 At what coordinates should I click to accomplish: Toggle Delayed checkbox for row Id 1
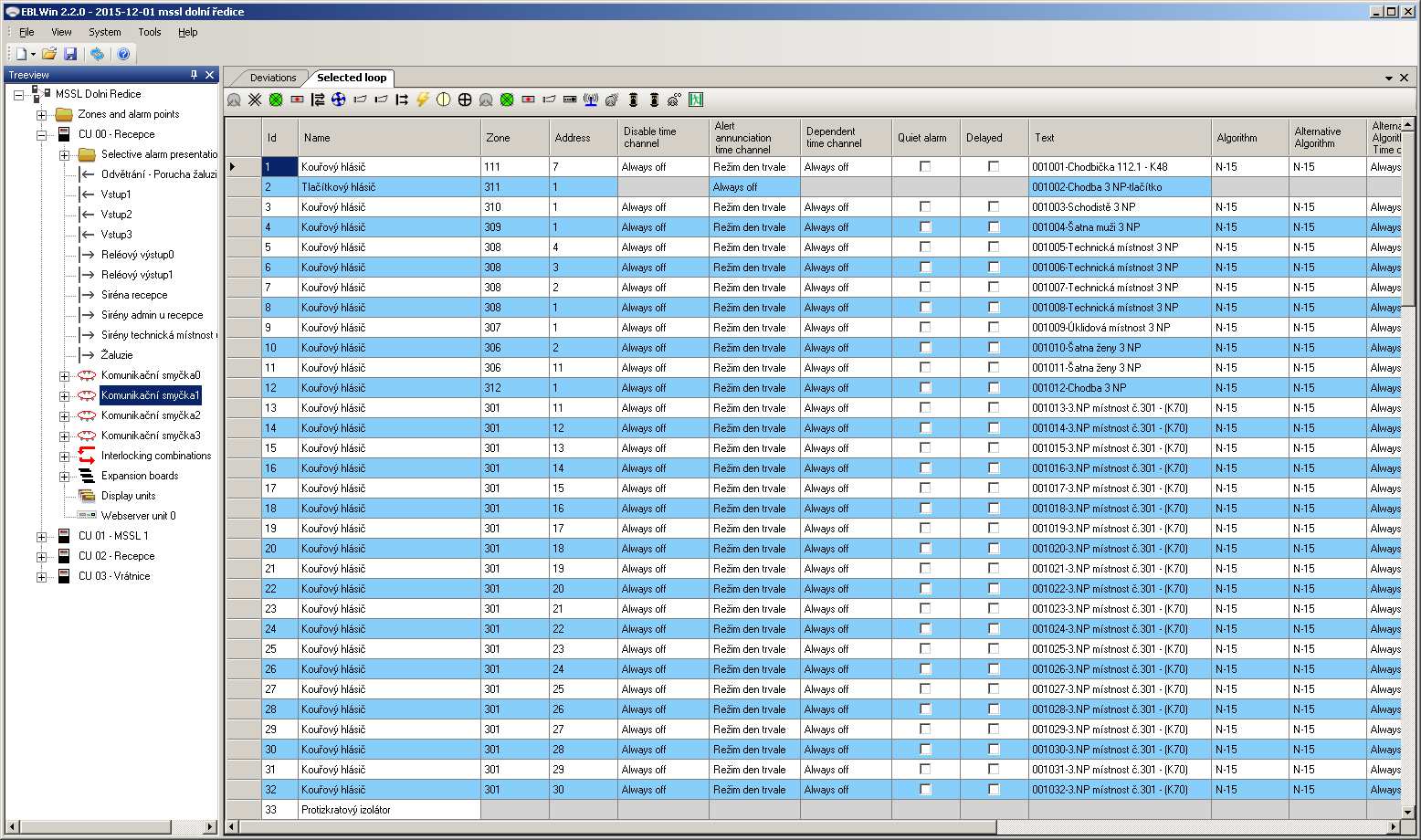click(994, 166)
